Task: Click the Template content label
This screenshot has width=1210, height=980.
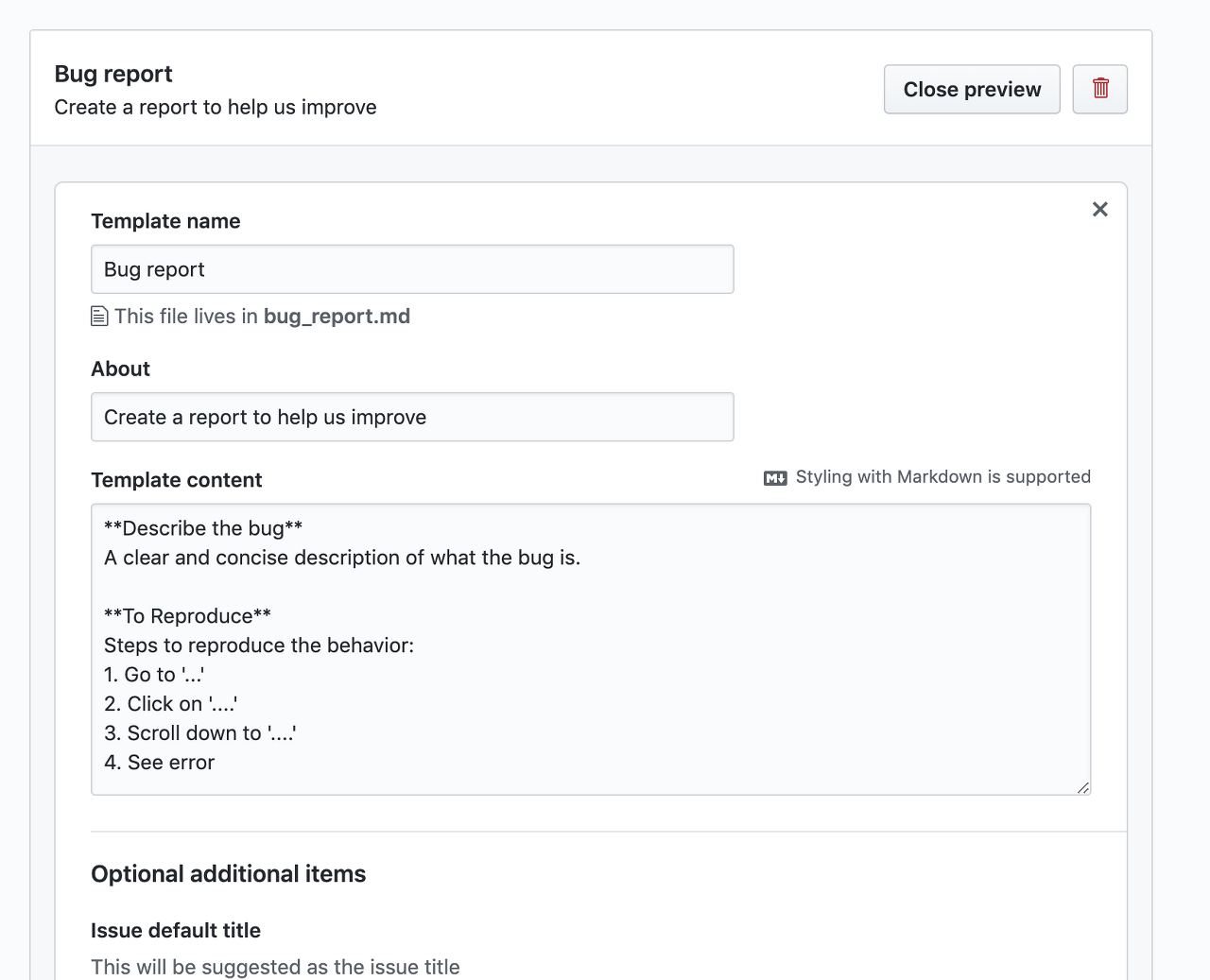Action: (x=177, y=480)
